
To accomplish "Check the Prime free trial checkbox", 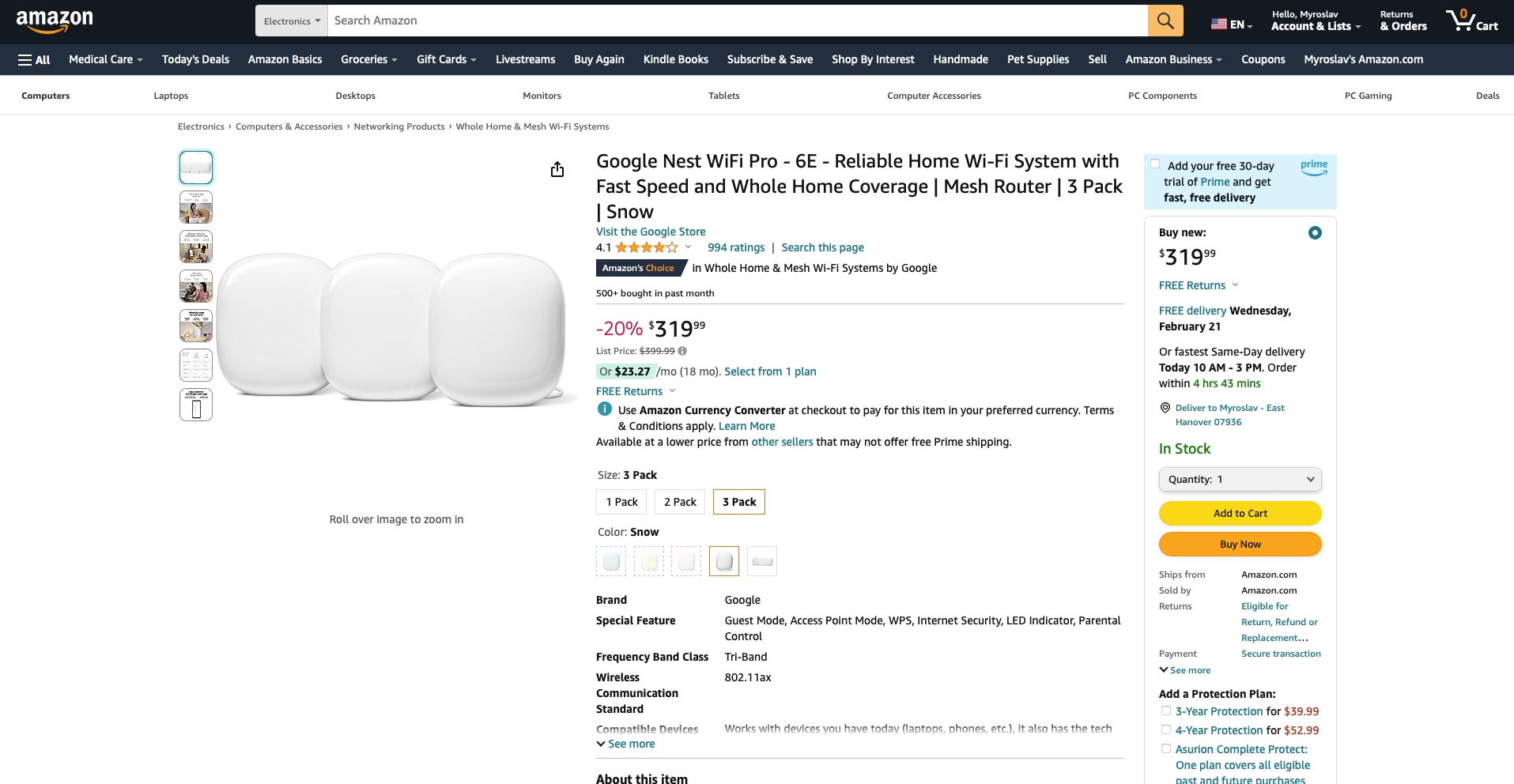I will point(1155,164).
